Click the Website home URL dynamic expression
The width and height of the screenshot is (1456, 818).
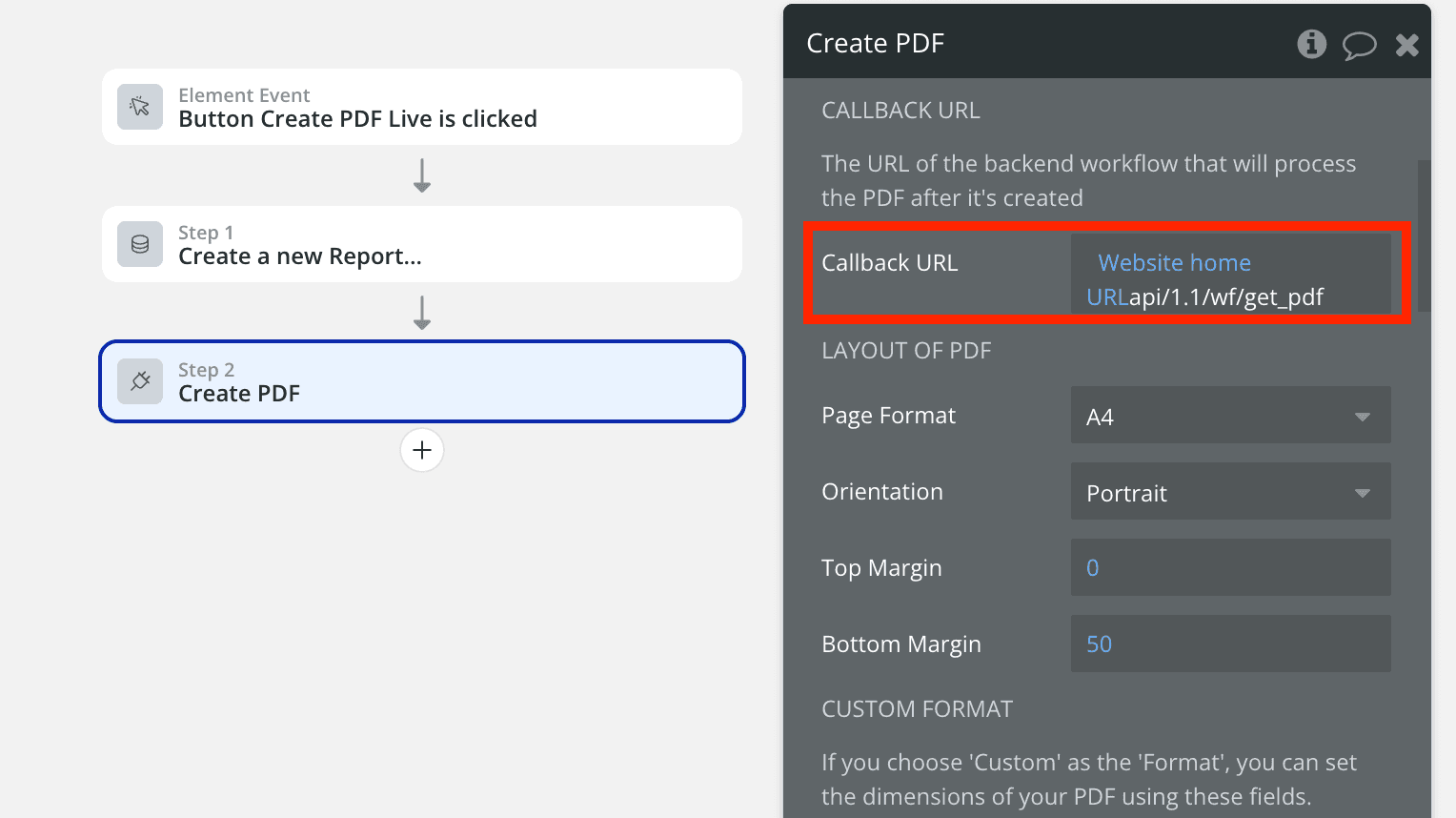pos(1174,263)
